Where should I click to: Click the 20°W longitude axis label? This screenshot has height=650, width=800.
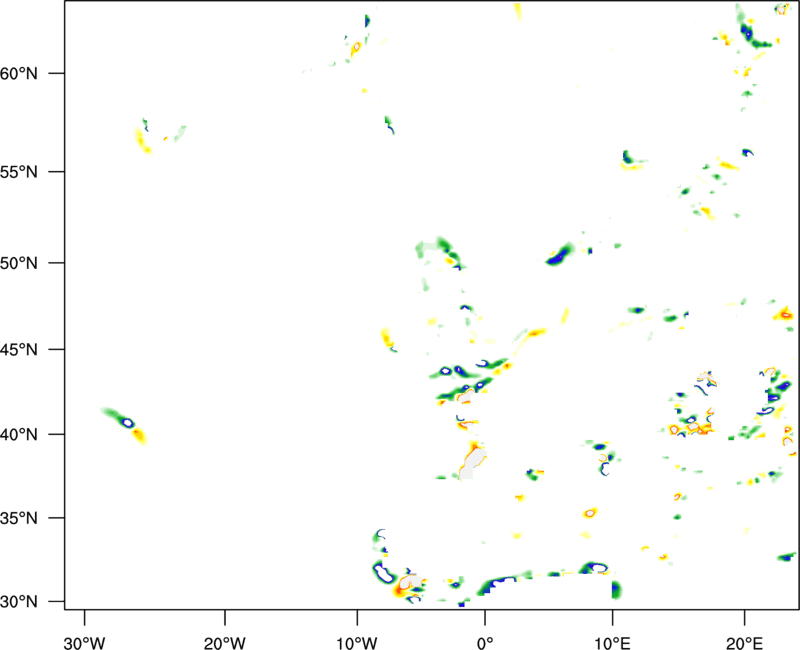coord(225,643)
